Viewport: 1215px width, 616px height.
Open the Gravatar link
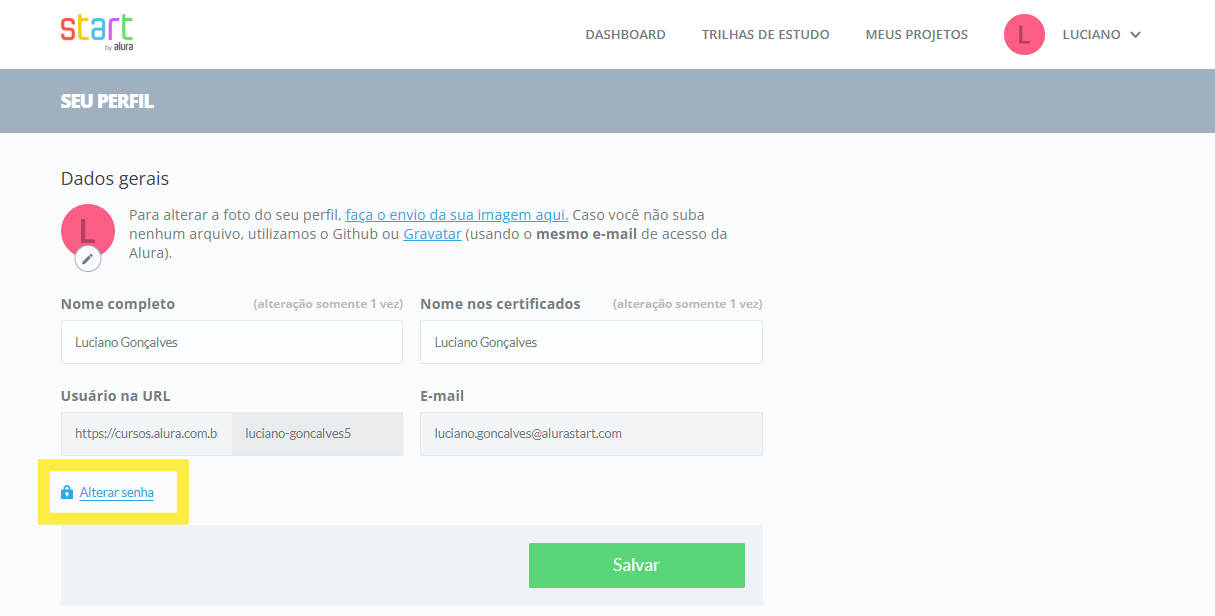tap(432, 234)
